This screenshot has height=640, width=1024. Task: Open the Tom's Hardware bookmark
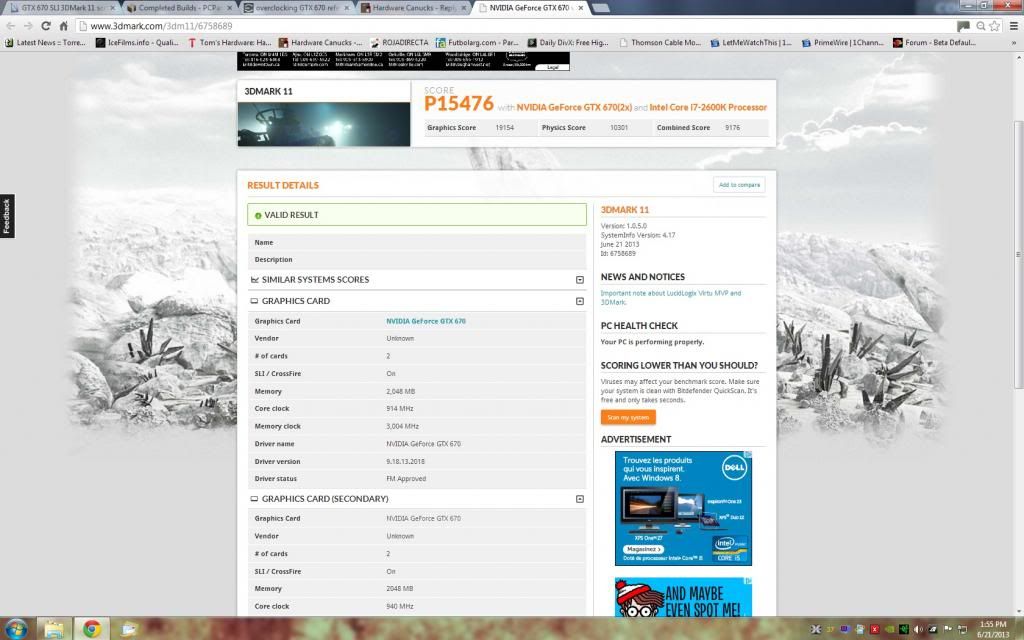pos(230,43)
